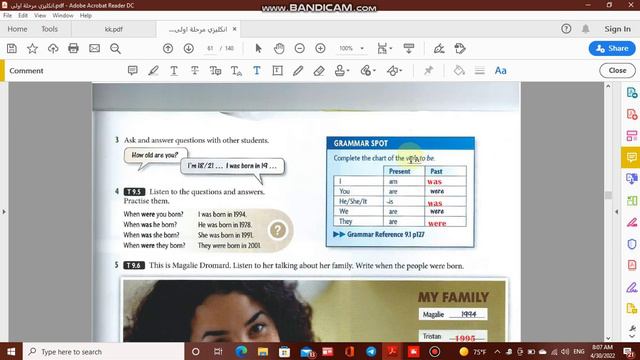This screenshot has height=360, width=640.
Task: Send file by email icon
Action: point(94,49)
